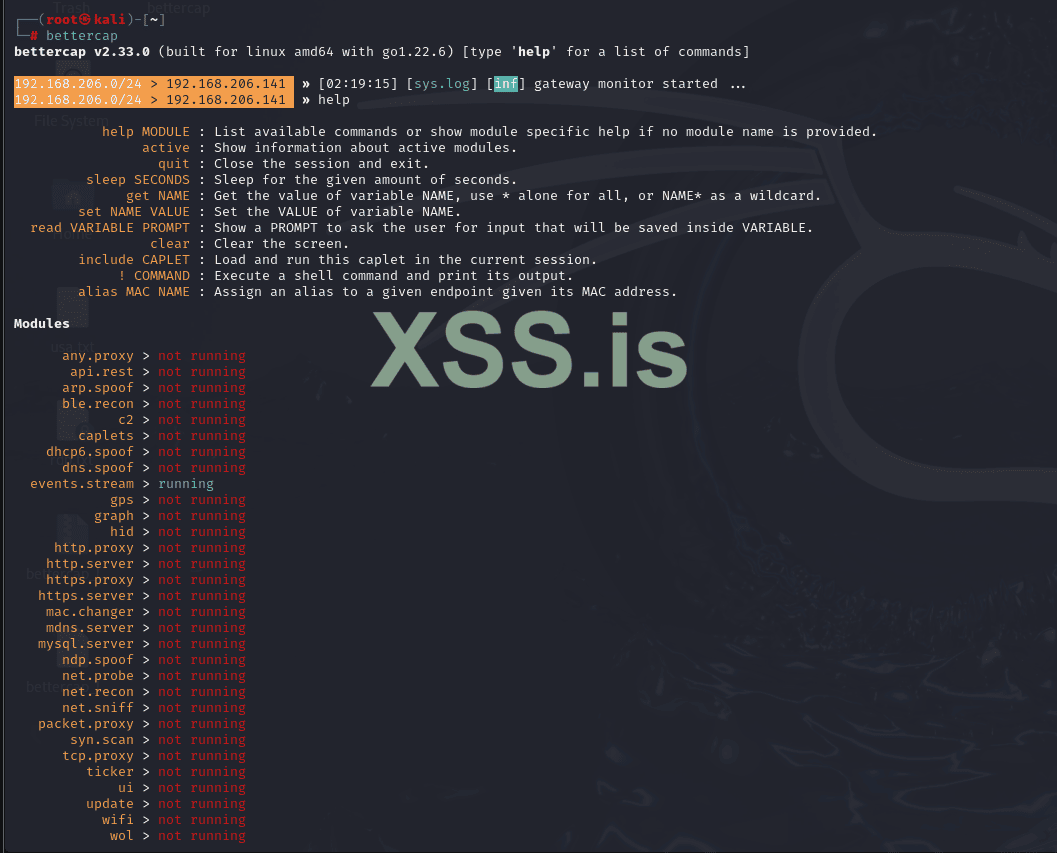Click the 'update' module name
This screenshot has width=1057, height=853.
point(110,804)
